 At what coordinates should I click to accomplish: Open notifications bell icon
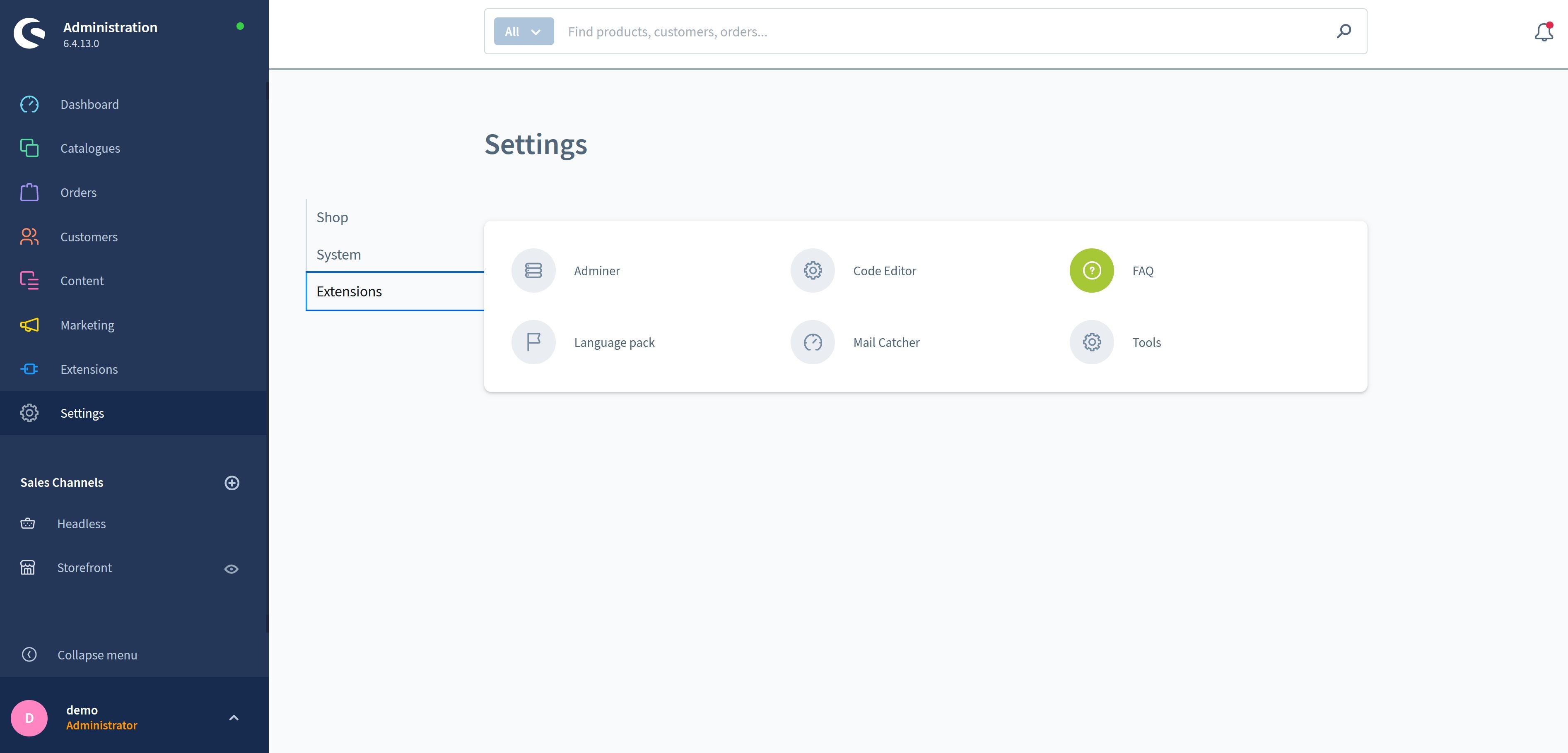pyautogui.click(x=1544, y=31)
